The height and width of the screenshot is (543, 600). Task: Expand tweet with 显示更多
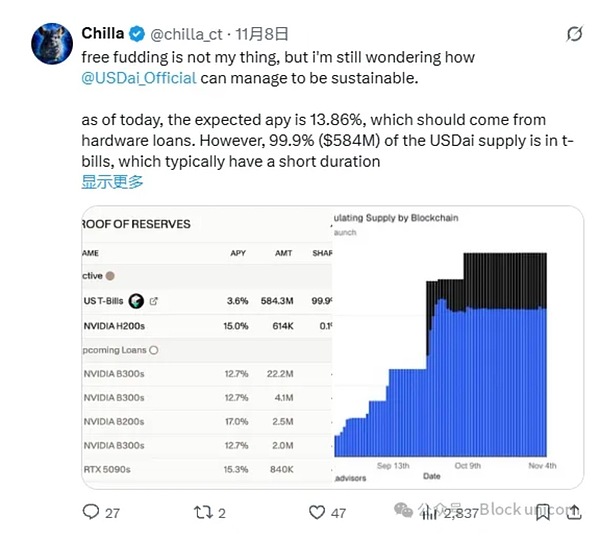pyautogui.click(x=112, y=182)
